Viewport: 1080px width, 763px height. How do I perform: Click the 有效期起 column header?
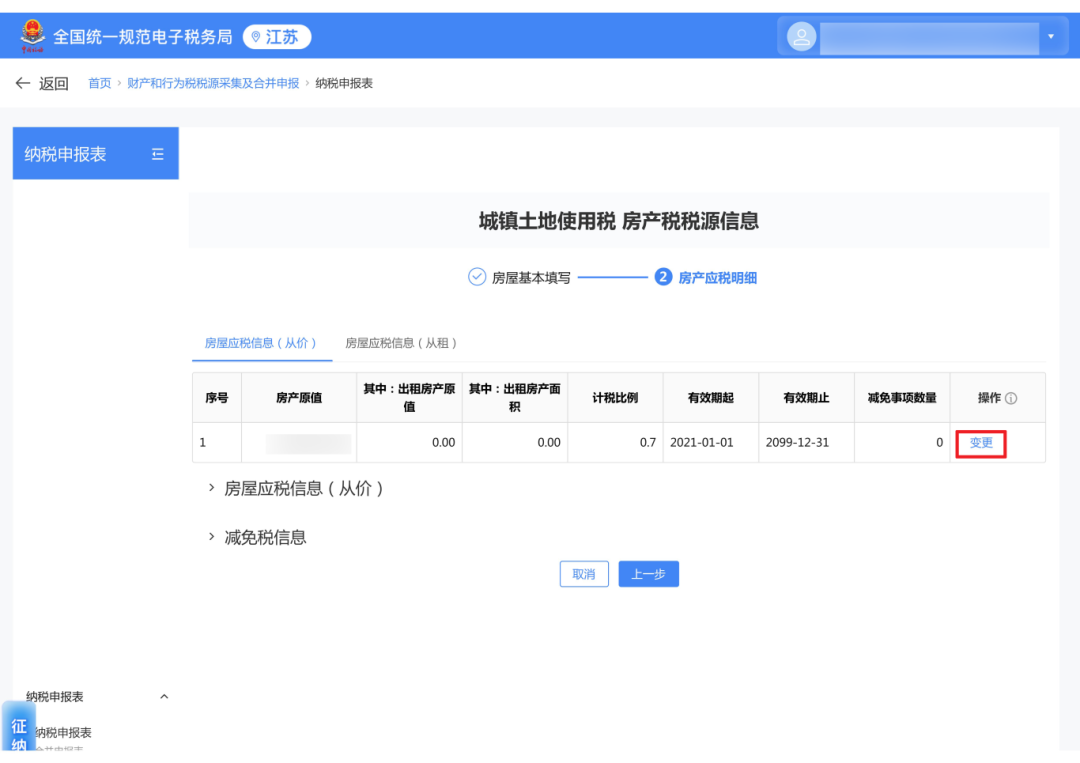(711, 397)
